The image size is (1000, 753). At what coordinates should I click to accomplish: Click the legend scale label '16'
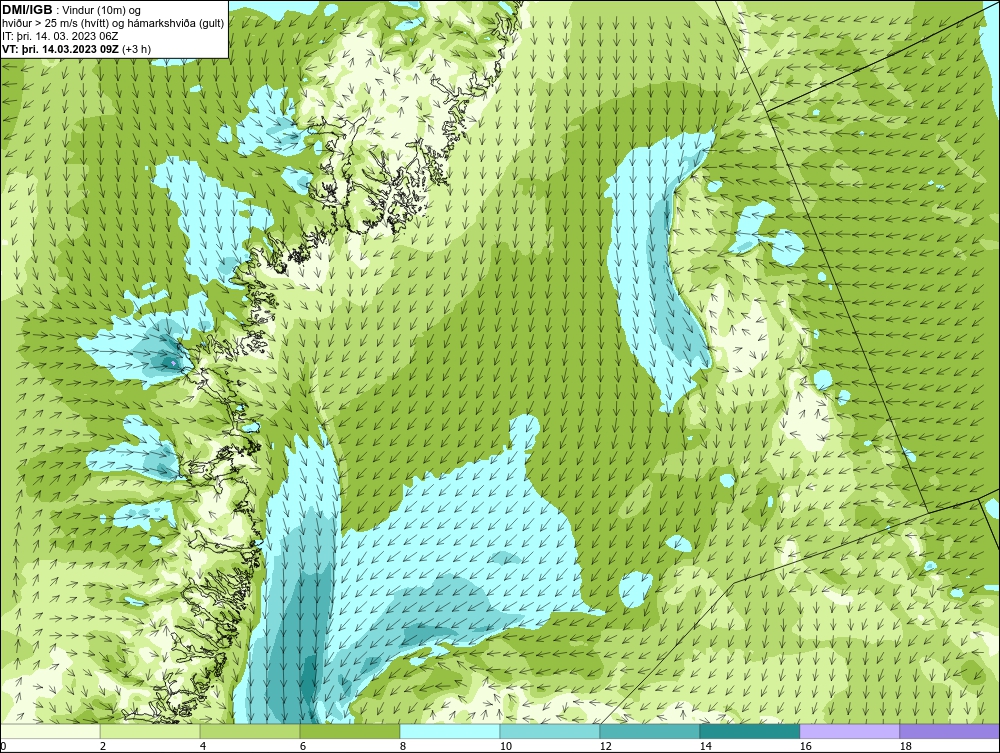(805, 746)
